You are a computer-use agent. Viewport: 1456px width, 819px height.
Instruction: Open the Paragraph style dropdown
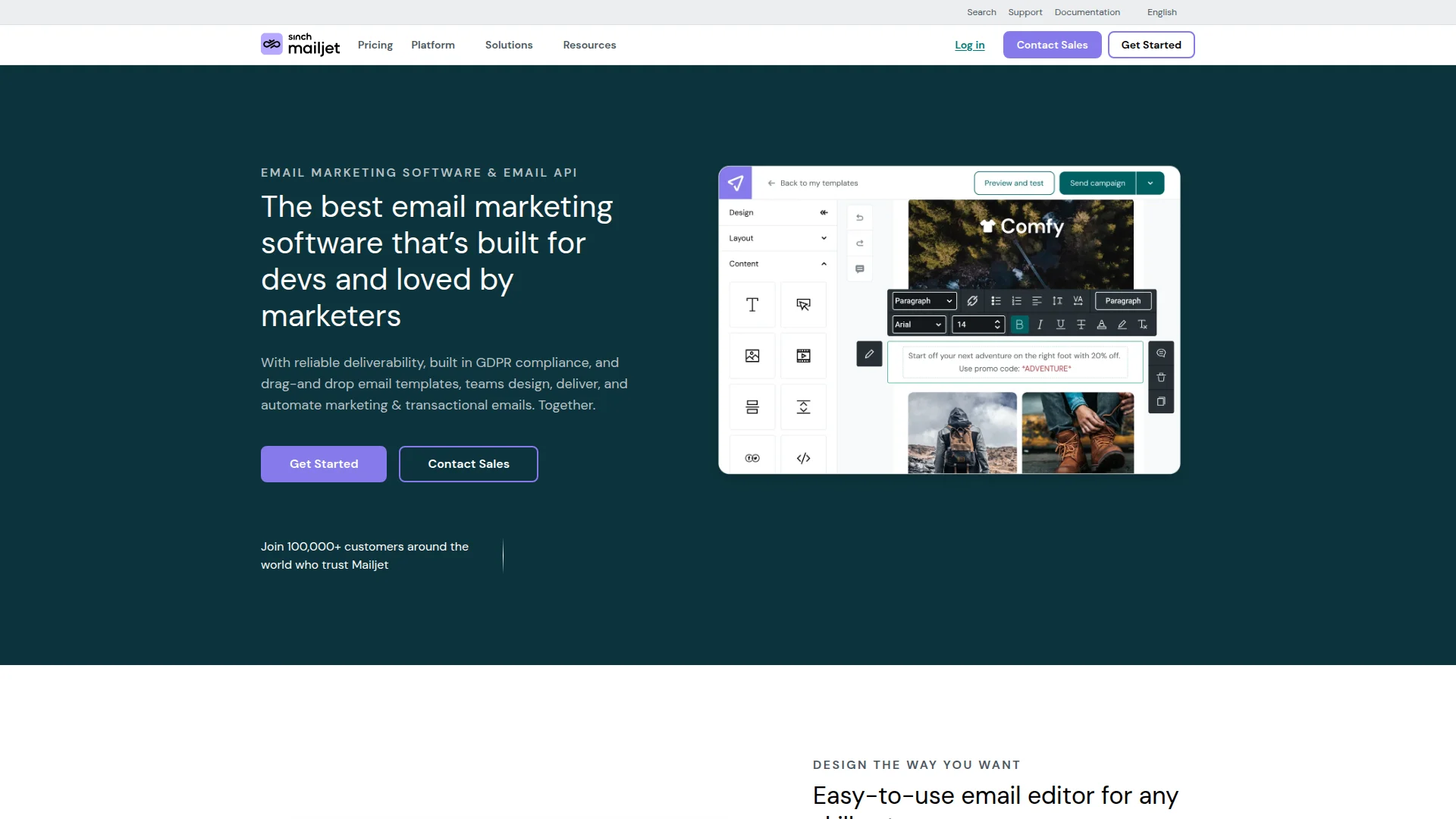pos(923,300)
